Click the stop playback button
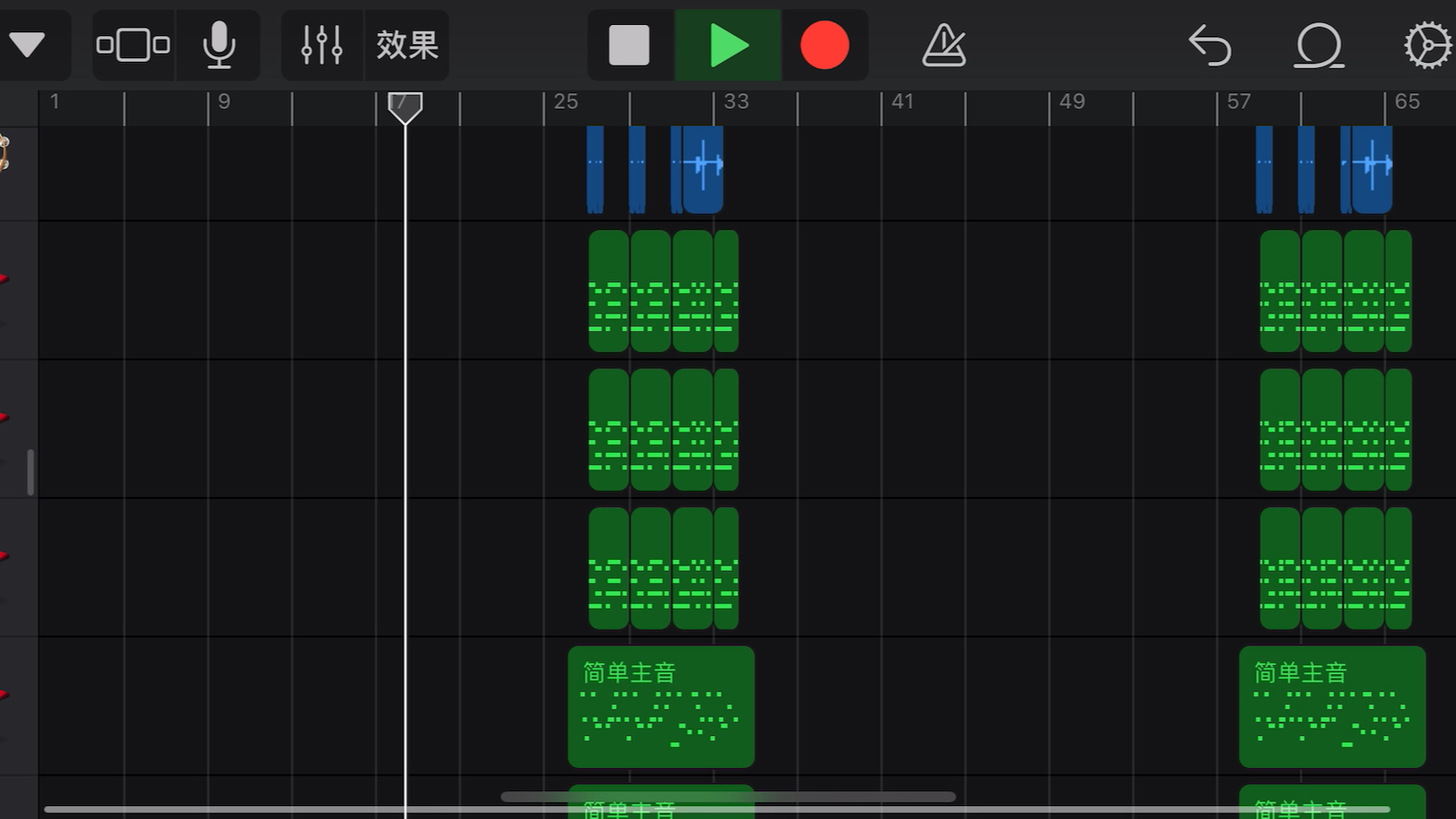This screenshot has height=819, width=1456. (x=630, y=45)
